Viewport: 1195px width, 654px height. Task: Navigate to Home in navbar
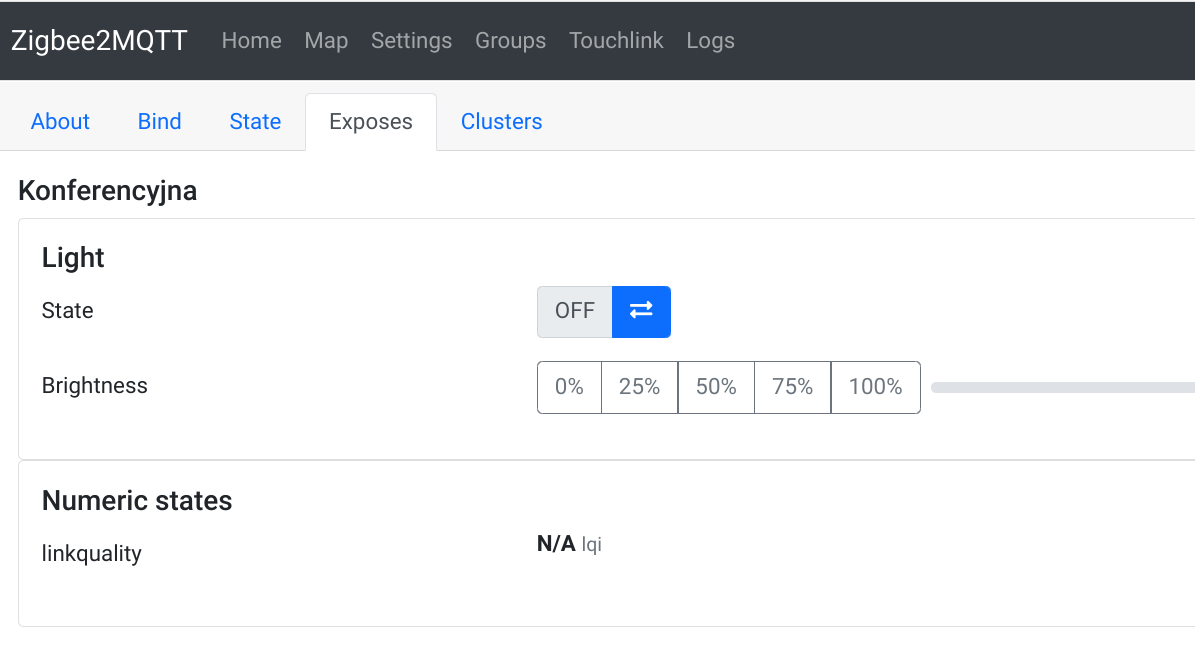tap(251, 41)
